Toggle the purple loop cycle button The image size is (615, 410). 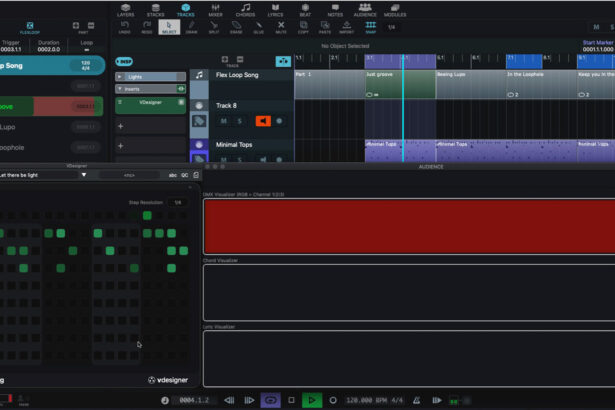coord(271,400)
